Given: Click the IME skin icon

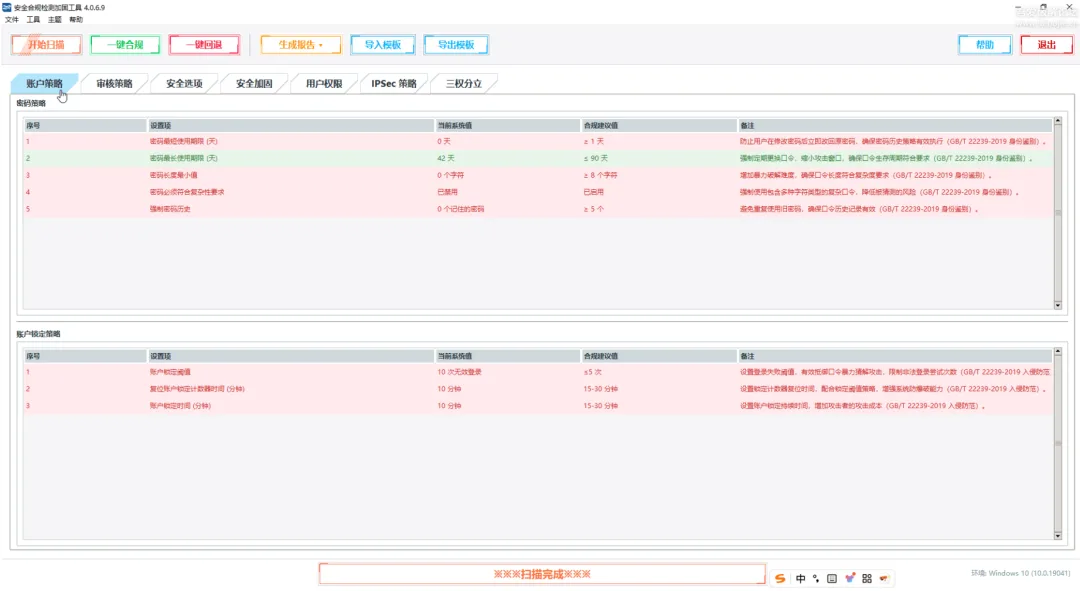Looking at the screenshot, I should point(850,579).
